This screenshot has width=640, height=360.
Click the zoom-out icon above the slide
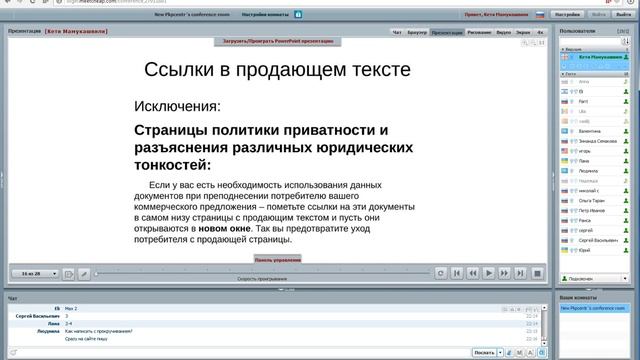[533, 42]
